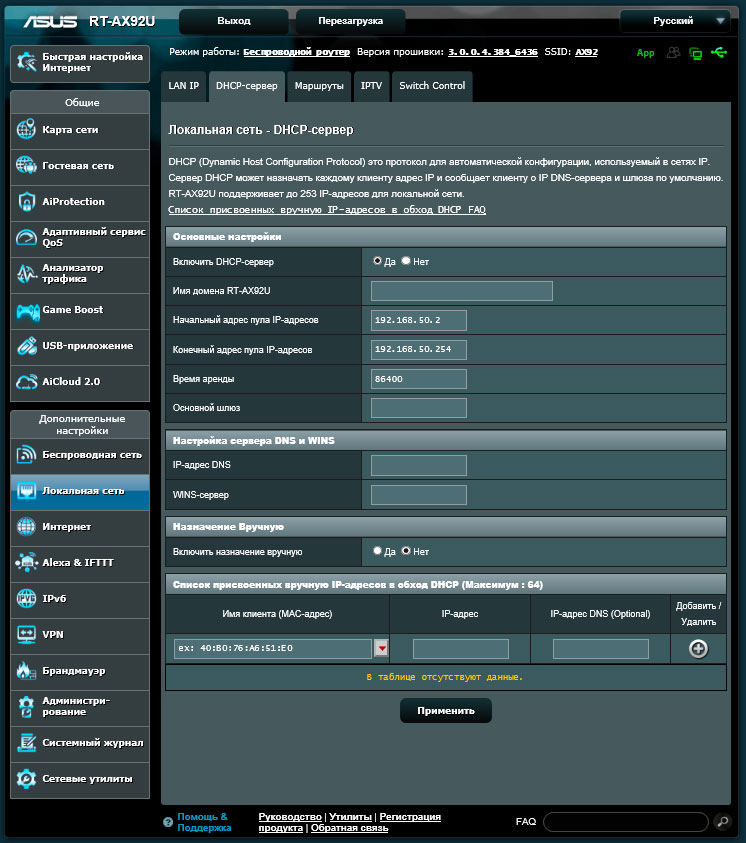Click the App link in header
Viewport: 746px width, 843px height.
pyautogui.click(x=645, y=53)
